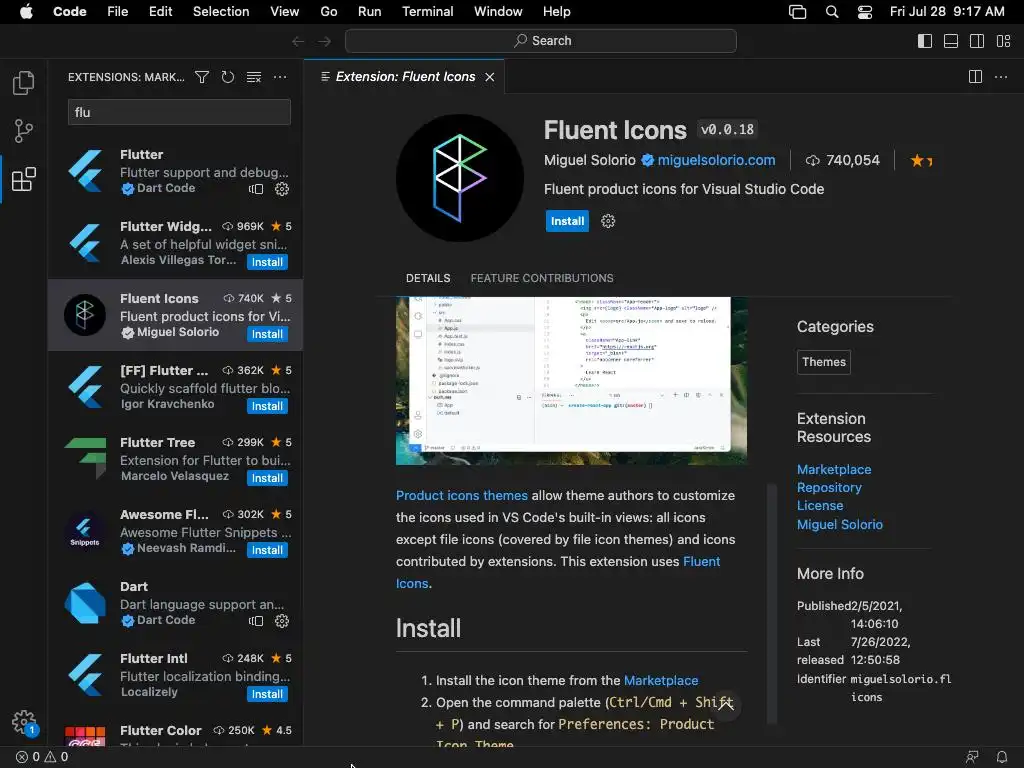
Task: Click the 740,054 install count
Action: pos(842,160)
